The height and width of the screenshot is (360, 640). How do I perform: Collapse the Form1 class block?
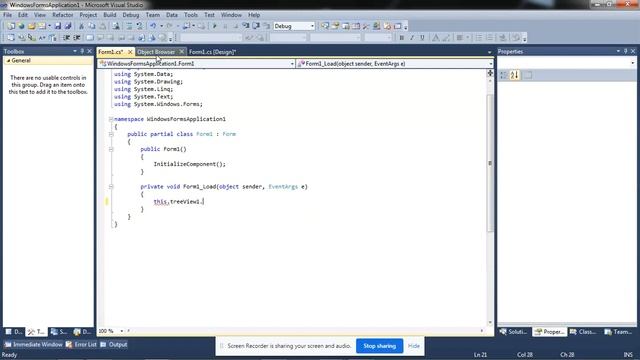pyautogui.click(x=111, y=134)
